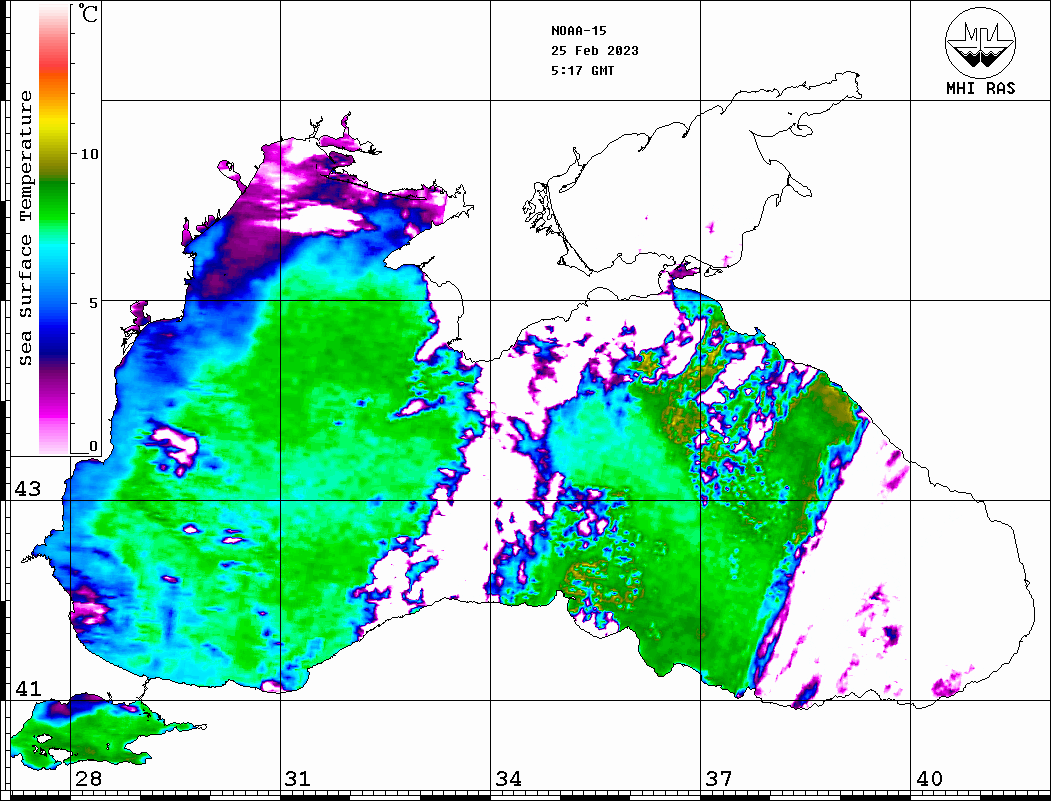The image size is (1051, 801).
Task: Click the "MHI RAS" label text
Action: point(980,88)
